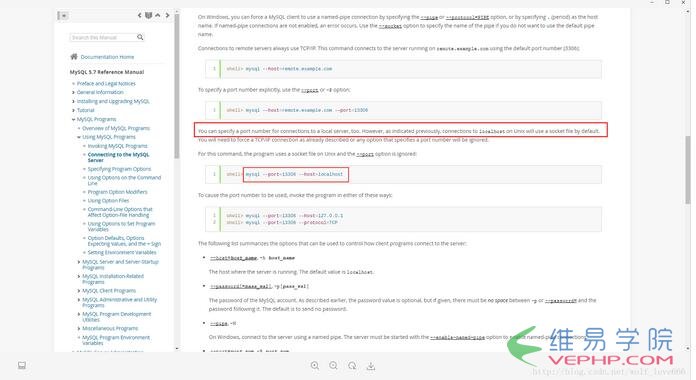Go to previous page with left arrow
The width and height of the screenshot is (696, 380).
point(139,16)
